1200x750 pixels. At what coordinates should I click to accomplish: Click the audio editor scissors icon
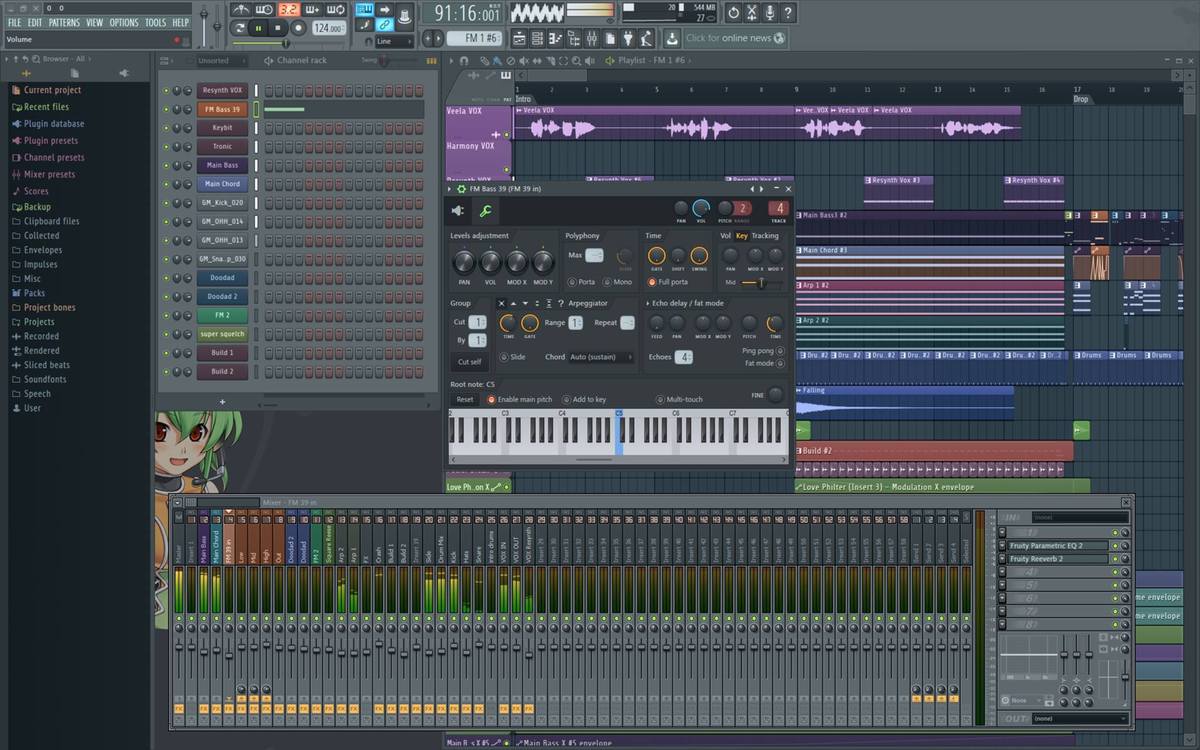(x=752, y=13)
